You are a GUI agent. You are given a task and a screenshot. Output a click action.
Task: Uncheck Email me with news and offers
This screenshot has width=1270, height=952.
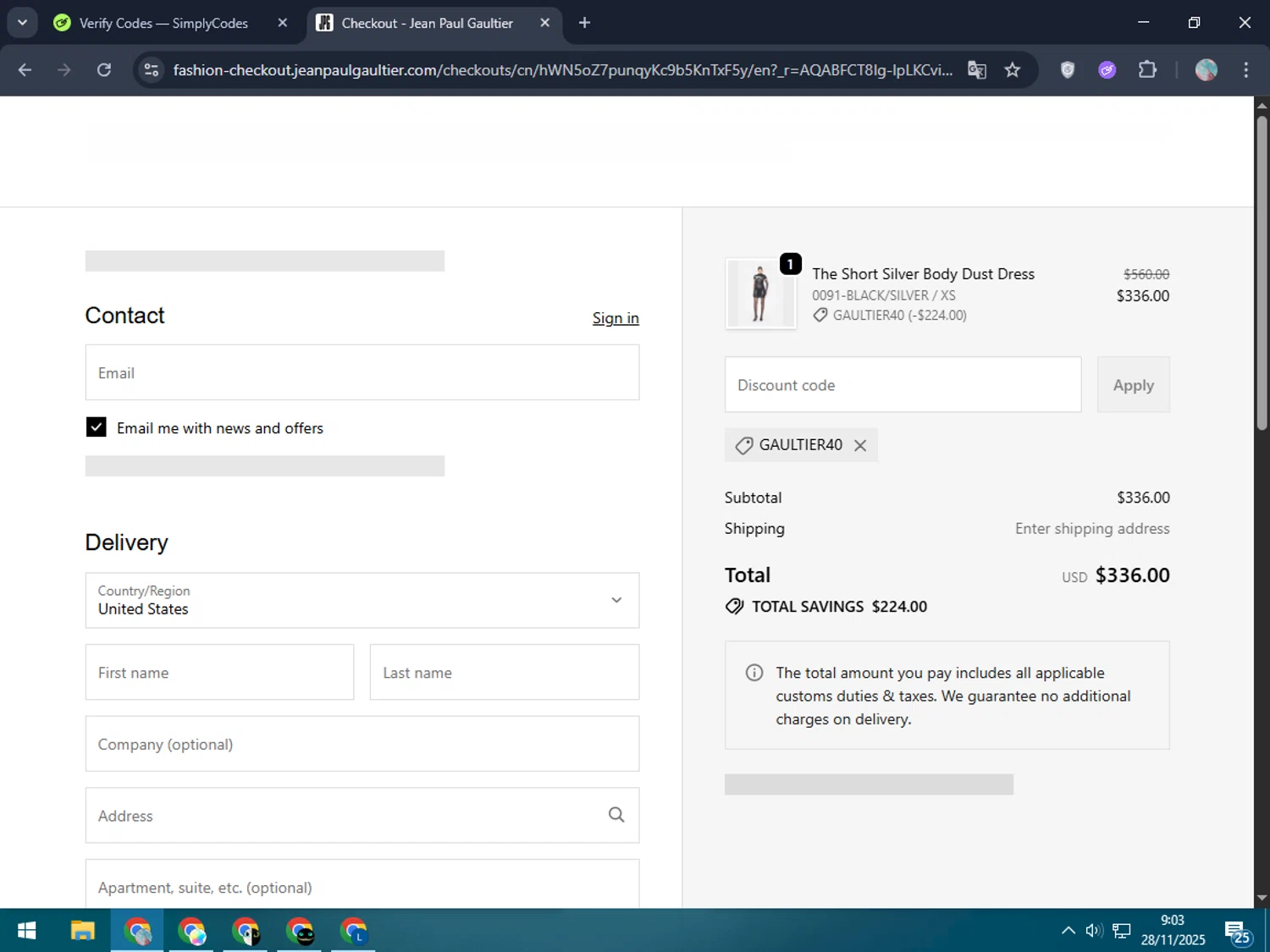coord(97,427)
